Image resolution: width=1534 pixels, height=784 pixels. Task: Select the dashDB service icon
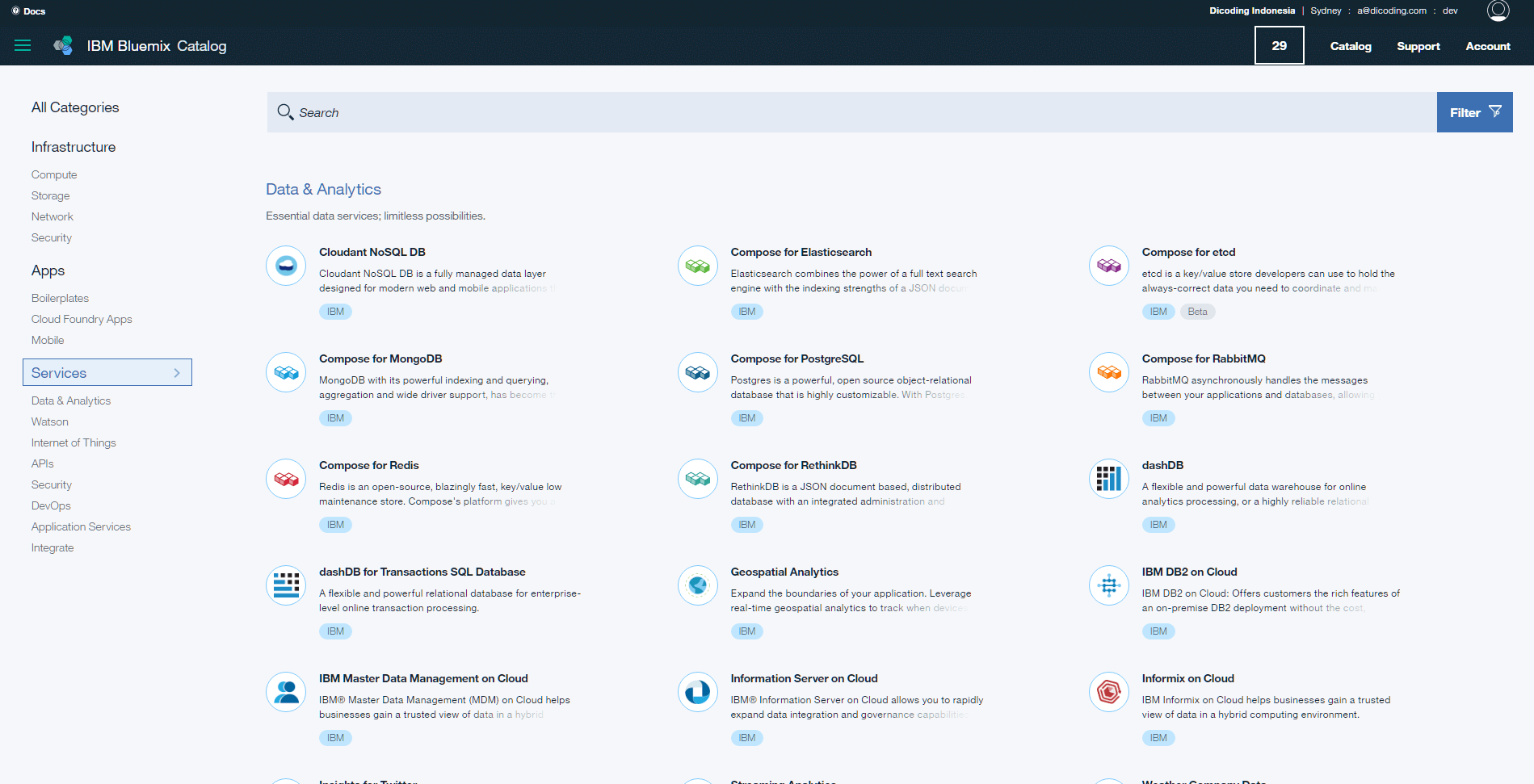[1108, 479]
